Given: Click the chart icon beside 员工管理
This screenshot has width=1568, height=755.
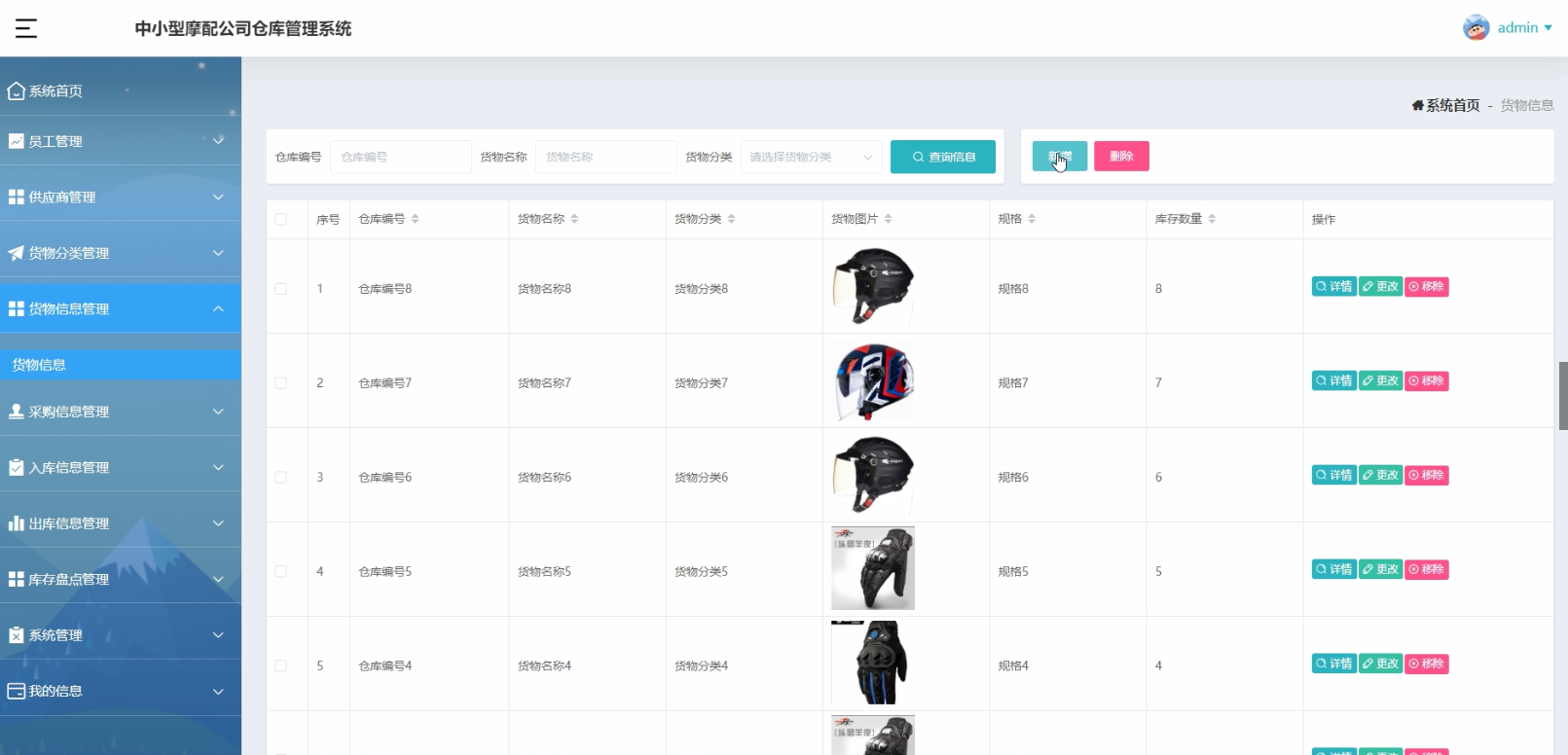Looking at the screenshot, I should point(16,141).
